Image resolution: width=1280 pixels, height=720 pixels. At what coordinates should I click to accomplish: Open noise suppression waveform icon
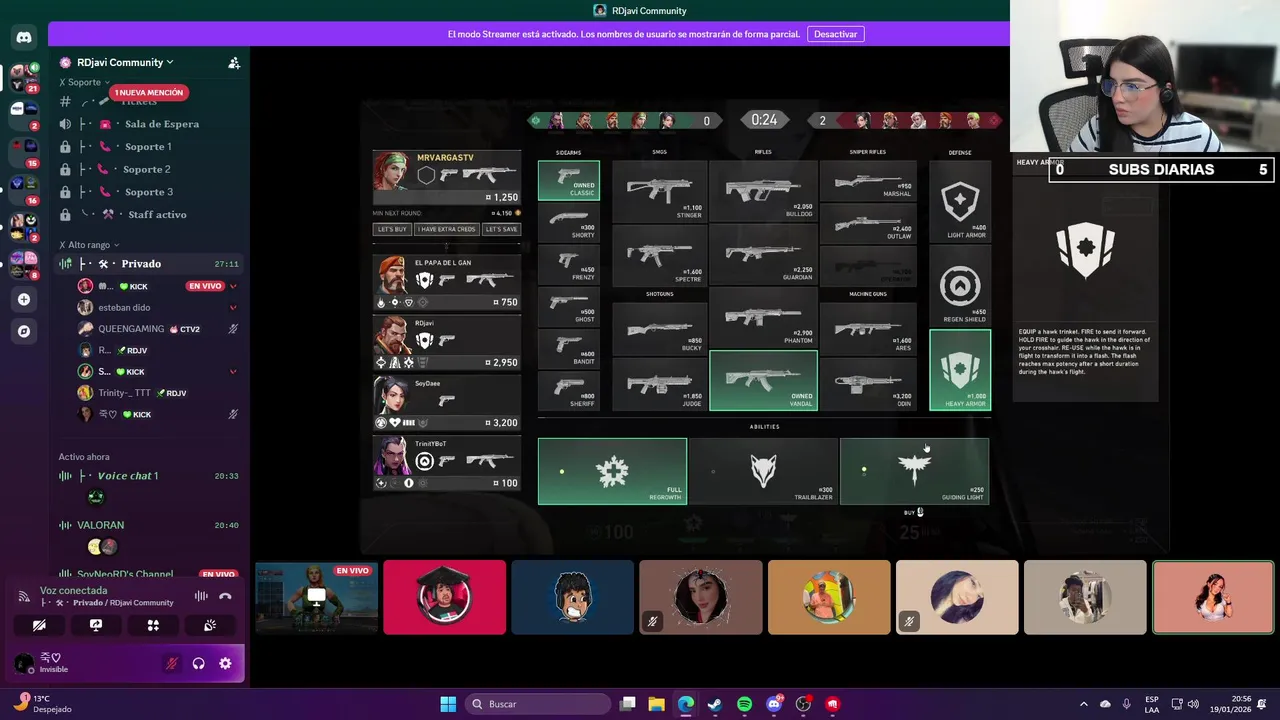pyautogui.click(x=201, y=596)
